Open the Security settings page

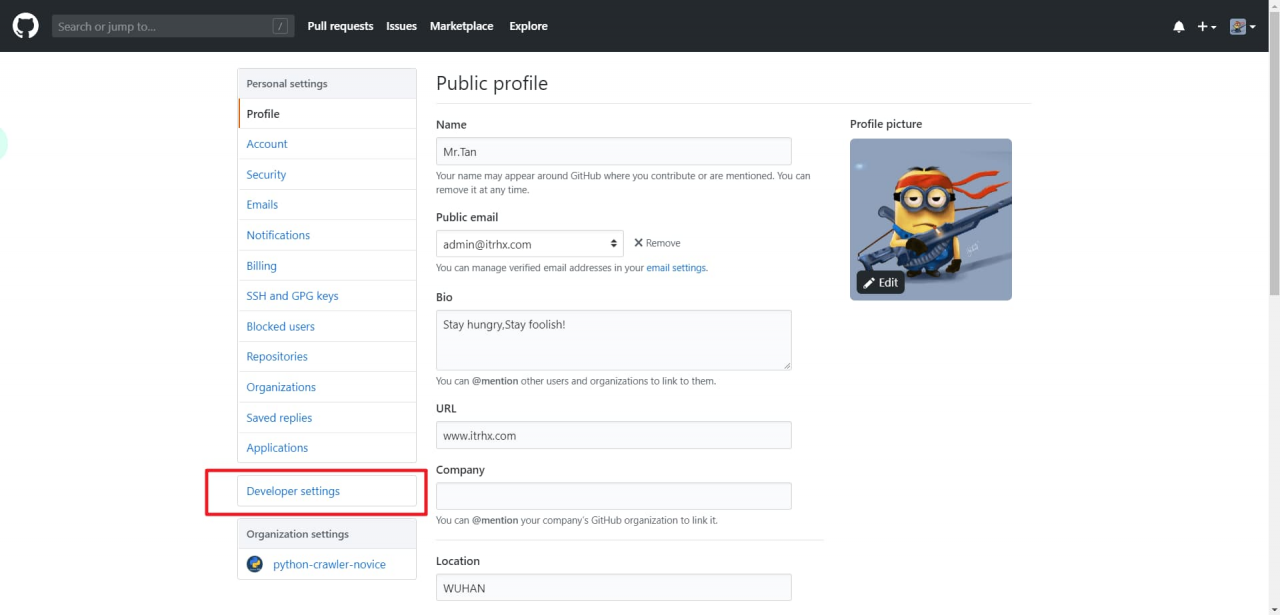pos(266,175)
